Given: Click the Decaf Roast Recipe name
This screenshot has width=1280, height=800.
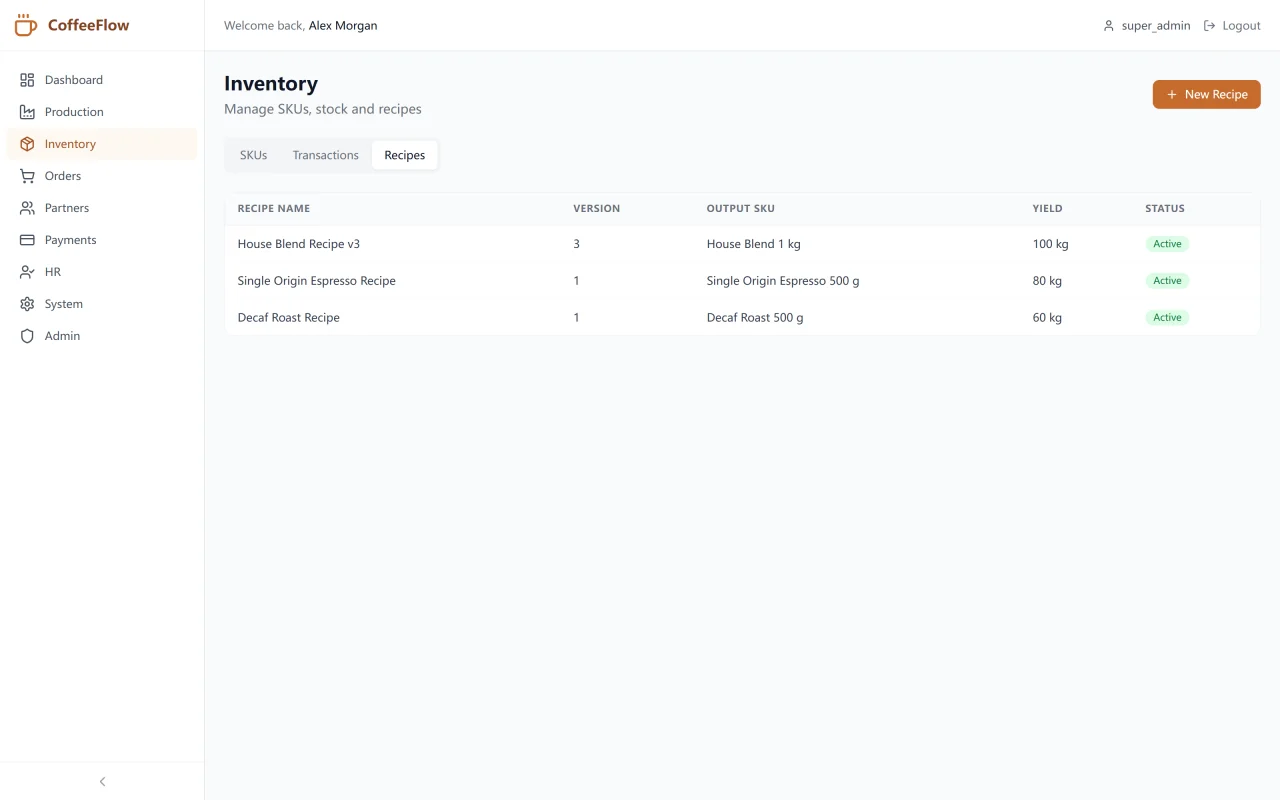Looking at the screenshot, I should [289, 318].
